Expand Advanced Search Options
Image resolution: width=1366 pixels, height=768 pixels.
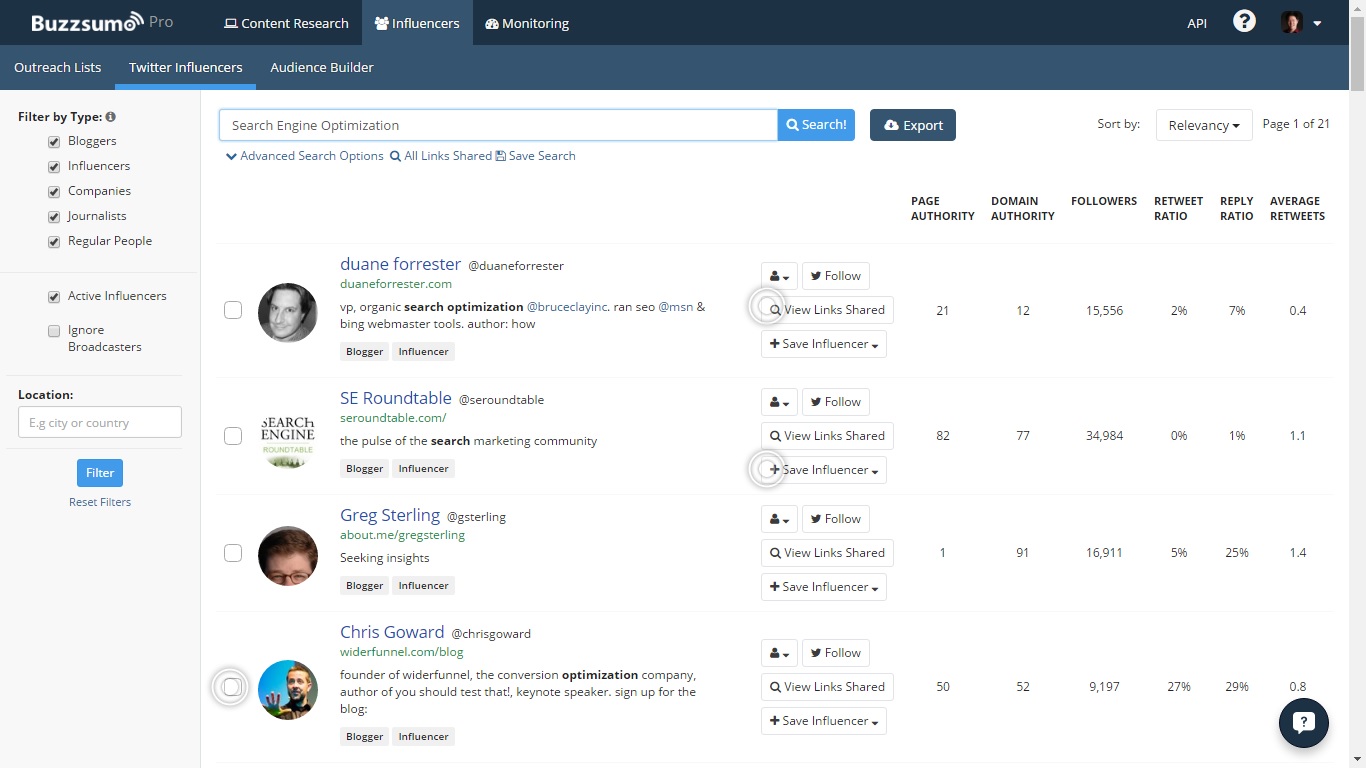(x=305, y=156)
